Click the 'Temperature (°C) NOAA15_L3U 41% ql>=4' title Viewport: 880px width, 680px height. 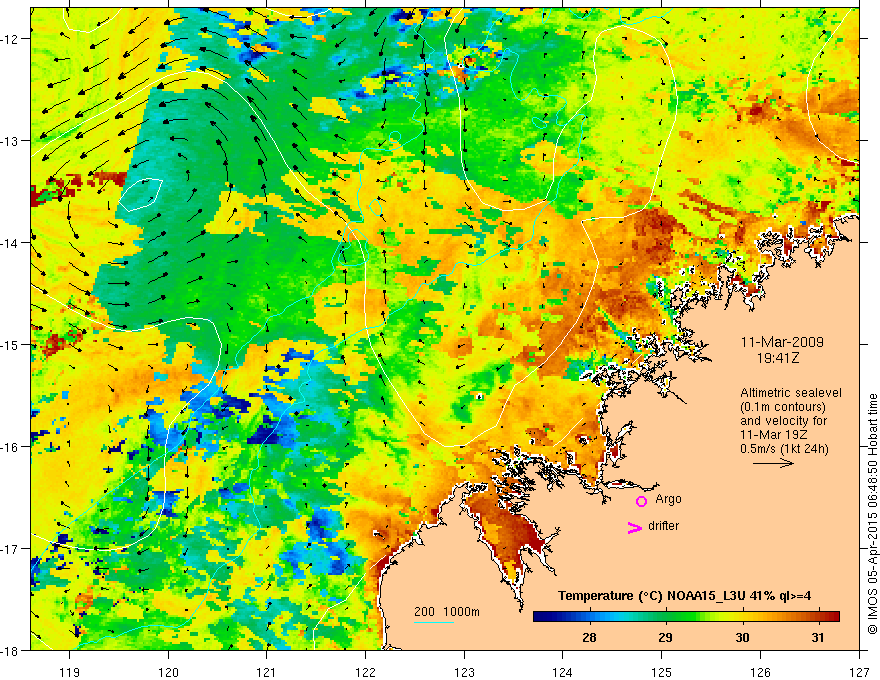click(x=685, y=596)
